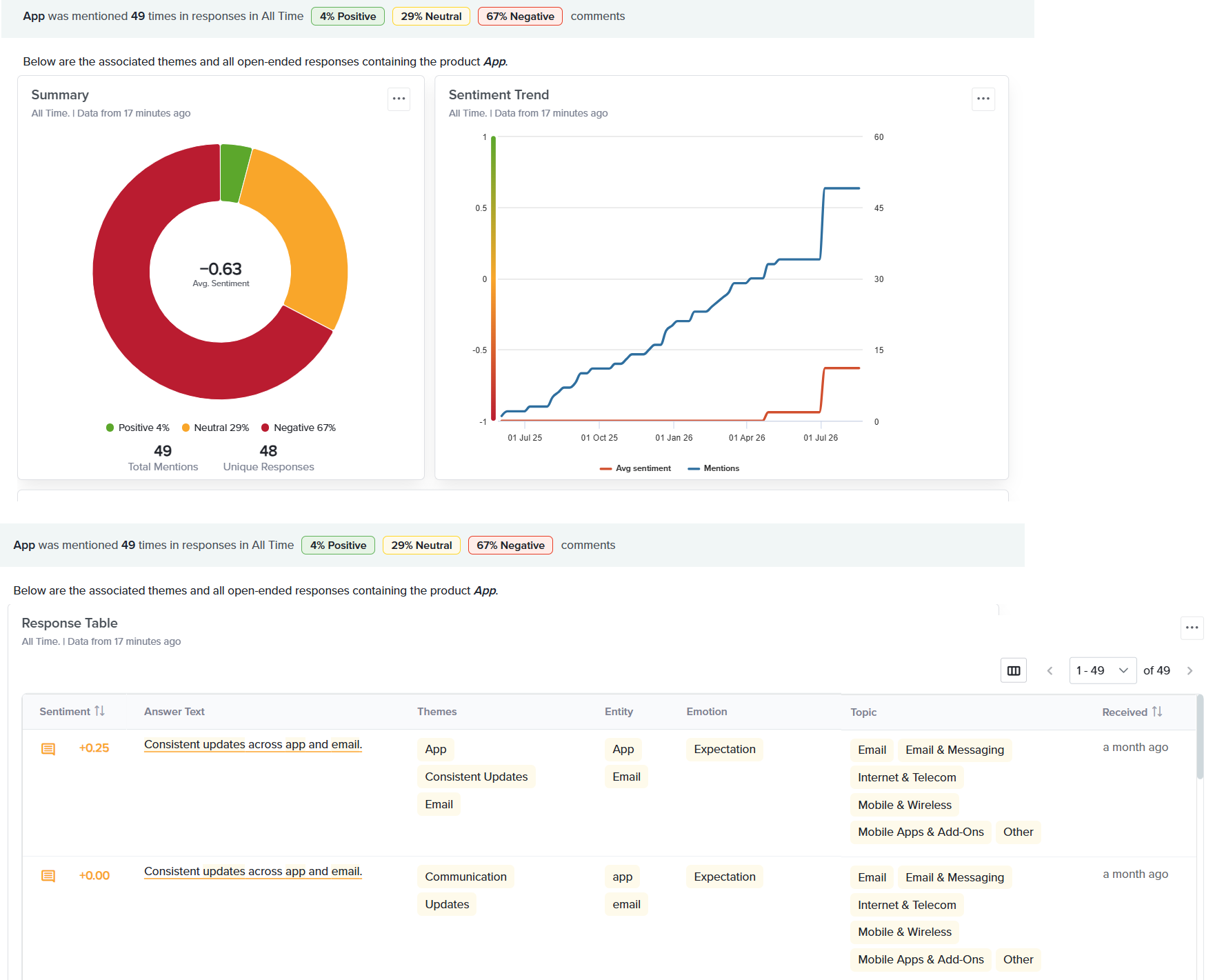This screenshot has height=980, width=1224.
Task: Sort table by Received column
Action: tap(1132, 712)
